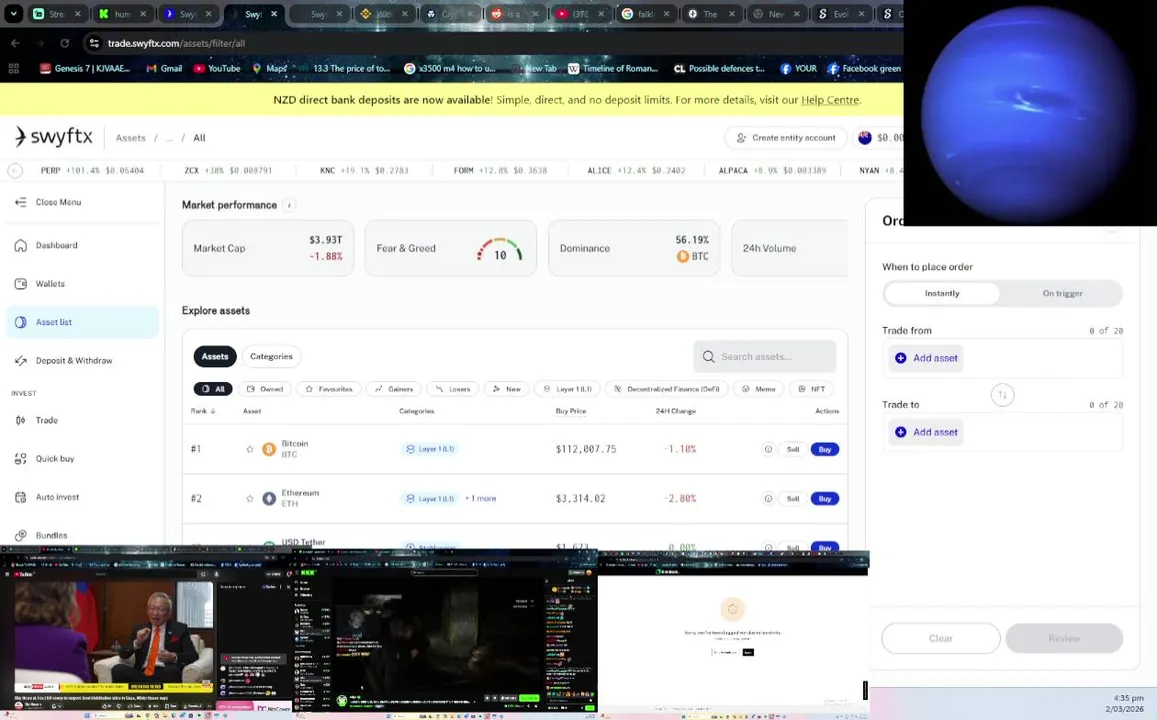Viewport: 1157px width, 720px height.
Task: Filter assets by Favourites
Action: [x=329, y=389]
